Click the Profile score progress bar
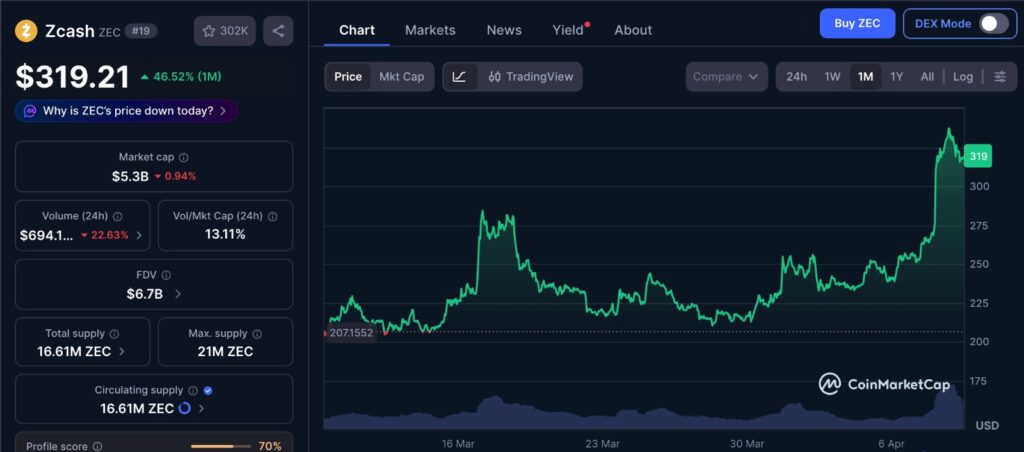 (x=221, y=447)
